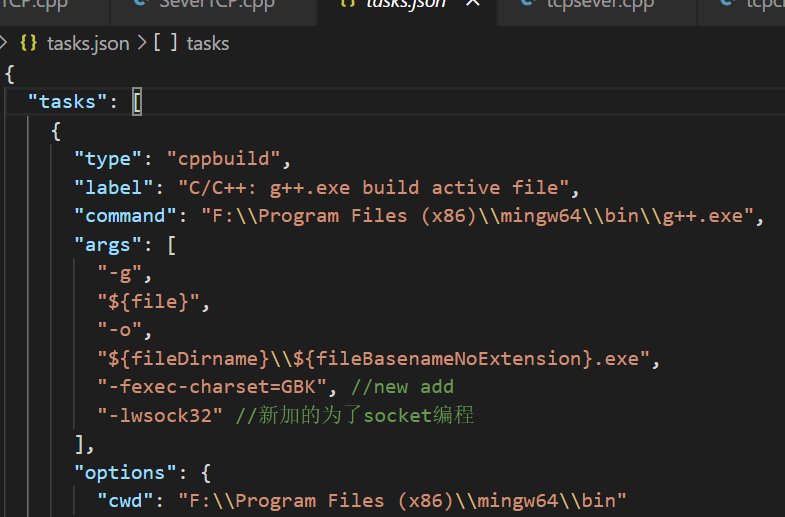Click the "command" key
785x517 pixels.
[125, 216]
